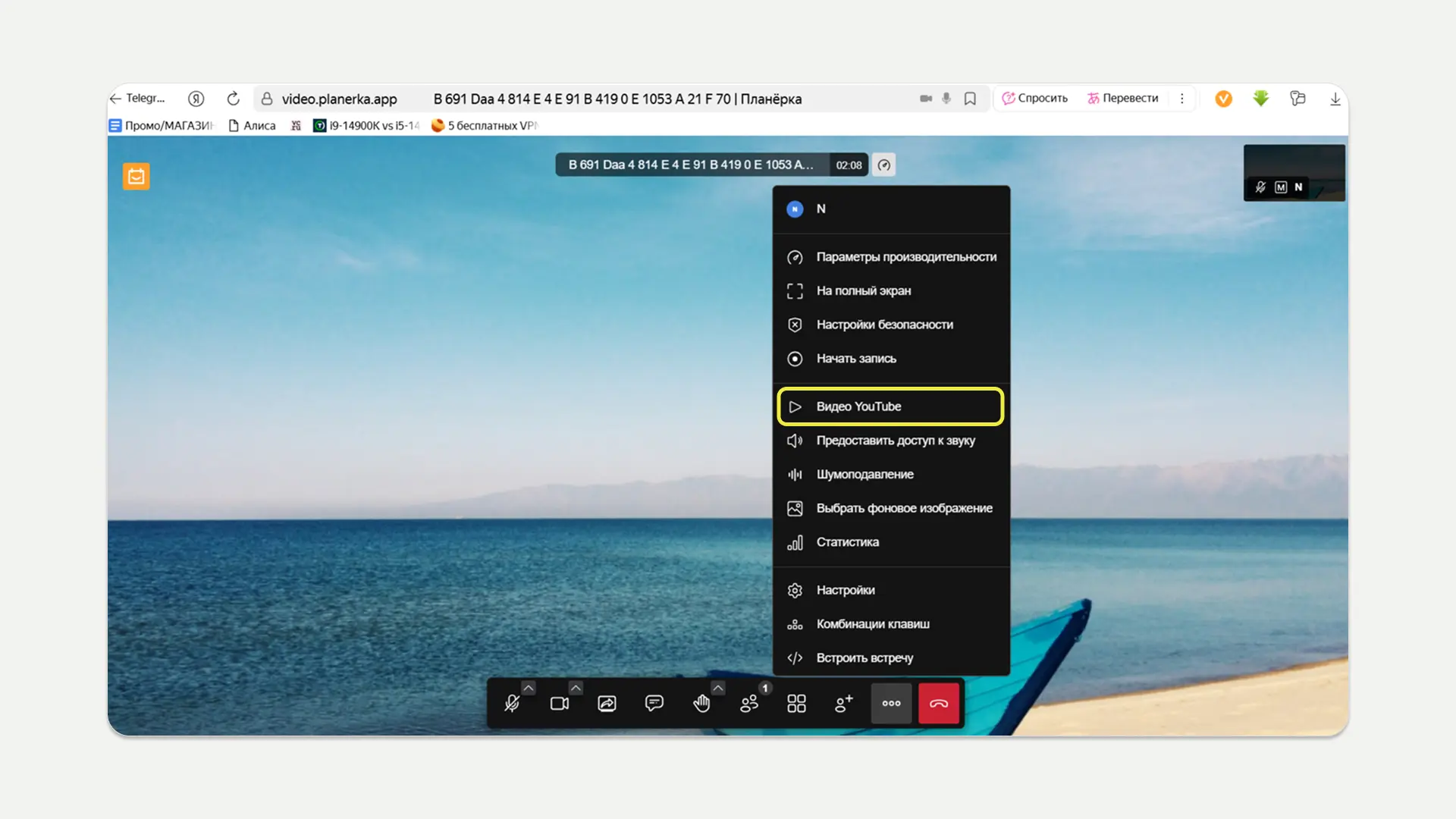Start screen sharing
This screenshot has width=1456, height=819.
pos(607,704)
